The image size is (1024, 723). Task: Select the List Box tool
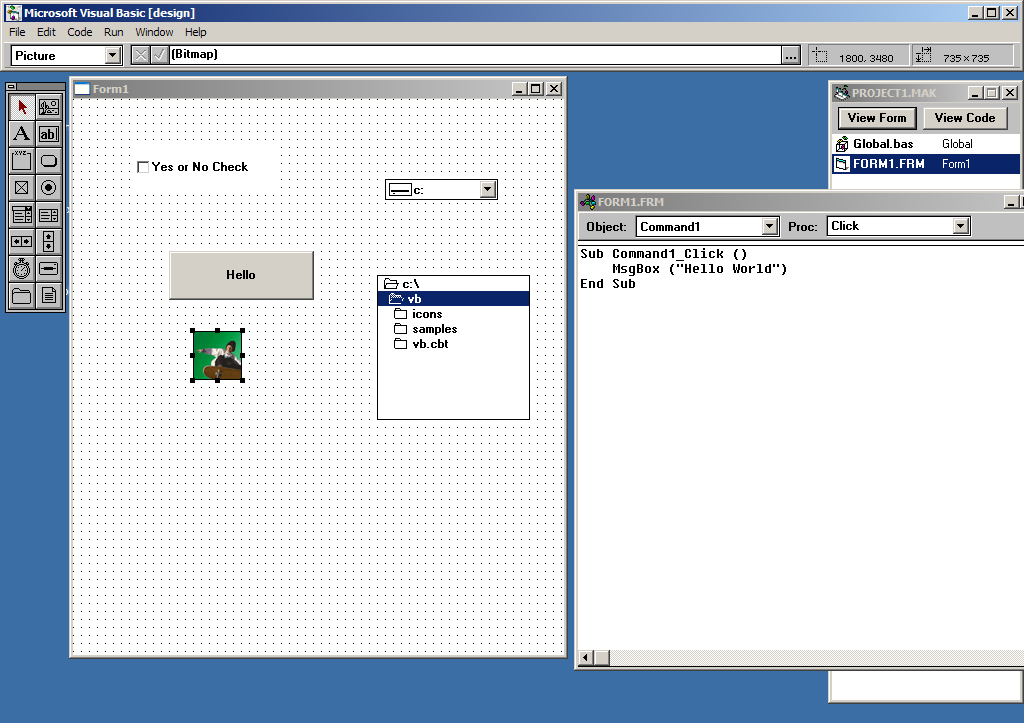(x=48, y=215)
